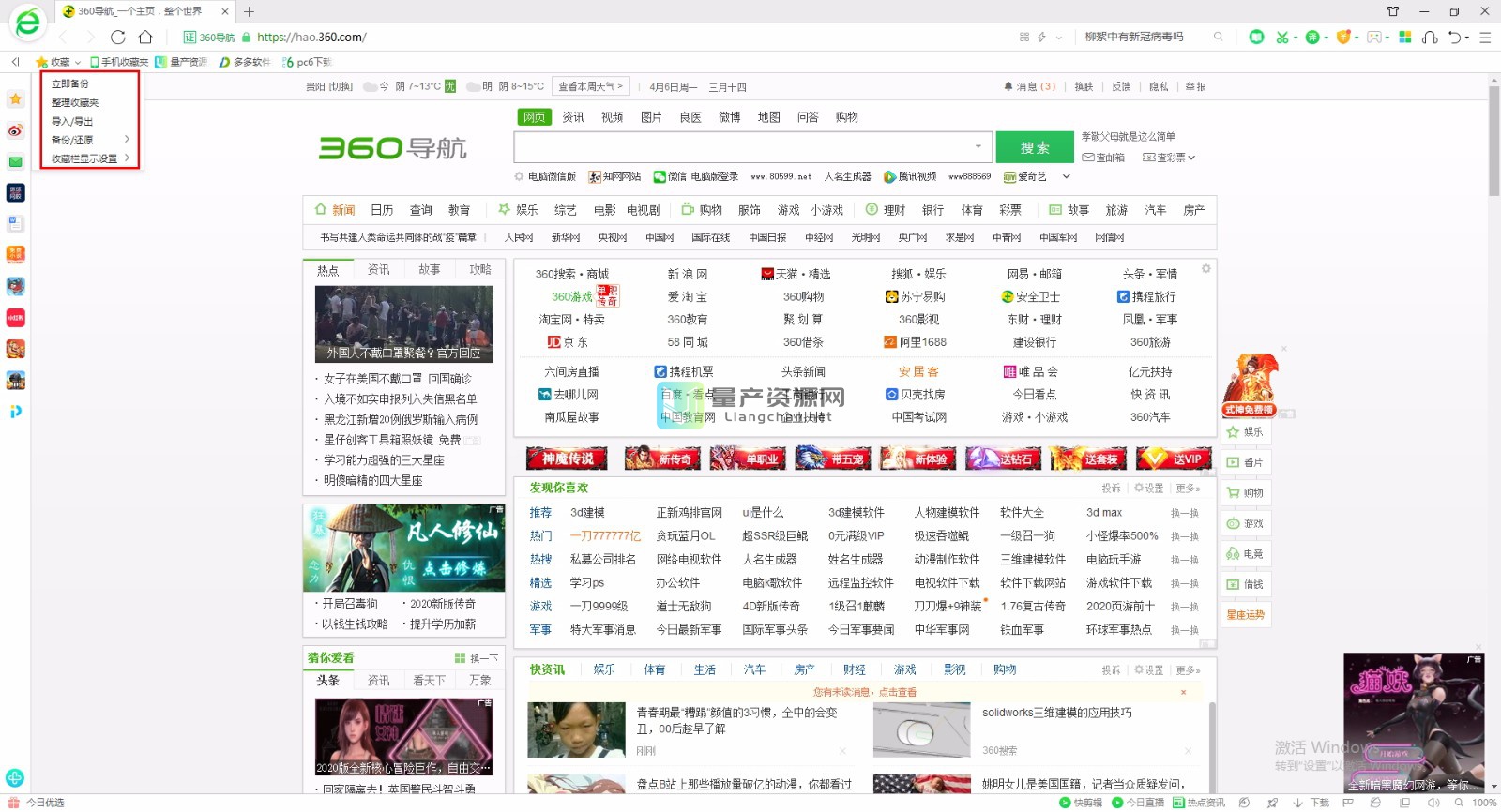Click the 换肤 link

(1084, 86)
